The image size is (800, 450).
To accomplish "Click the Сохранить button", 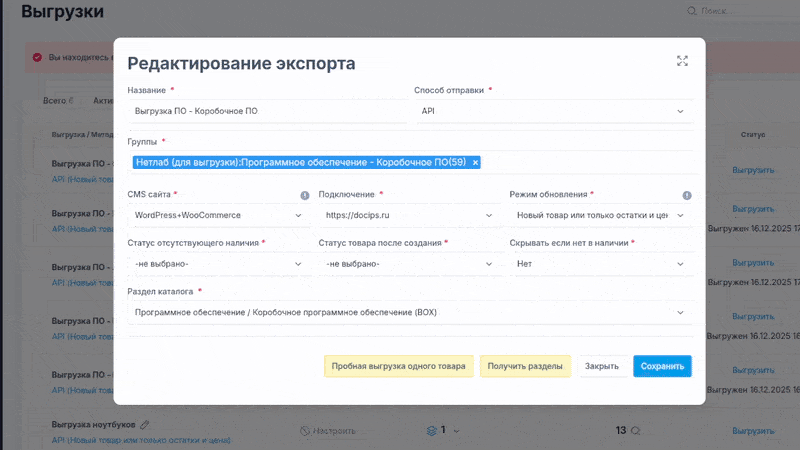I will point(662,366).
